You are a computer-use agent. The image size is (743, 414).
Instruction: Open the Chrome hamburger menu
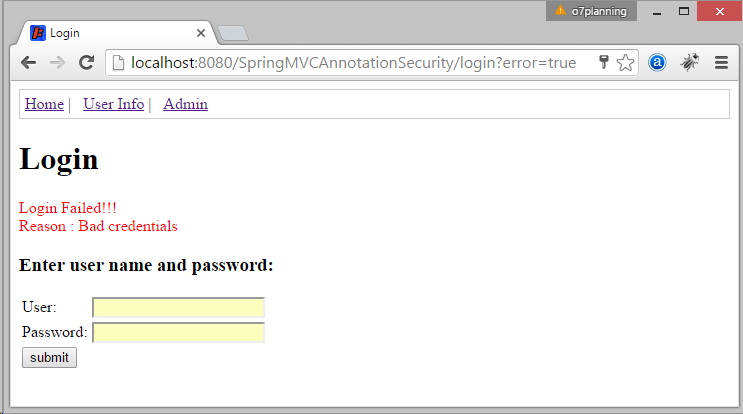(x=721, y=63)
